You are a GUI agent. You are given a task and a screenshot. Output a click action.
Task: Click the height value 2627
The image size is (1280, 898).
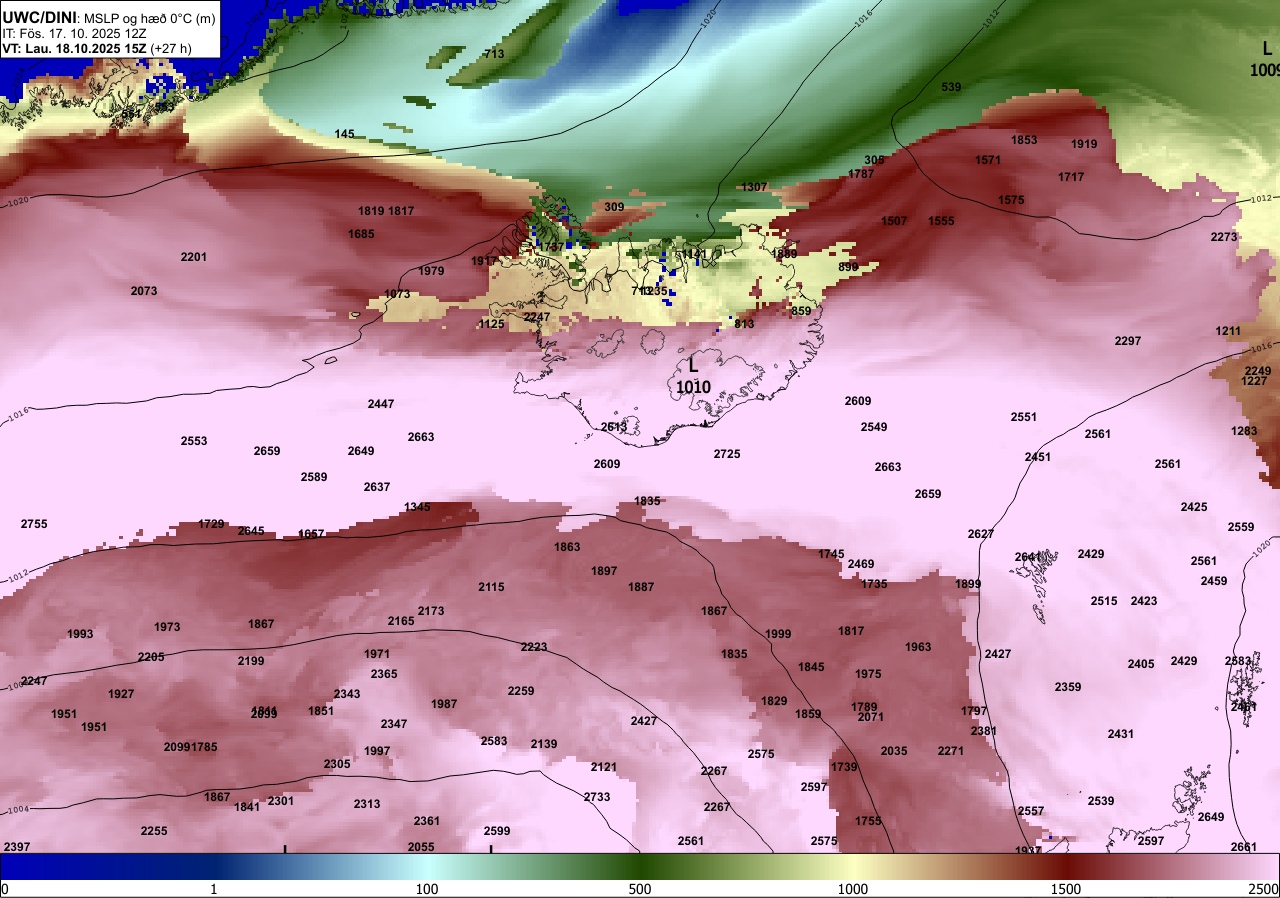coord(981,534)
